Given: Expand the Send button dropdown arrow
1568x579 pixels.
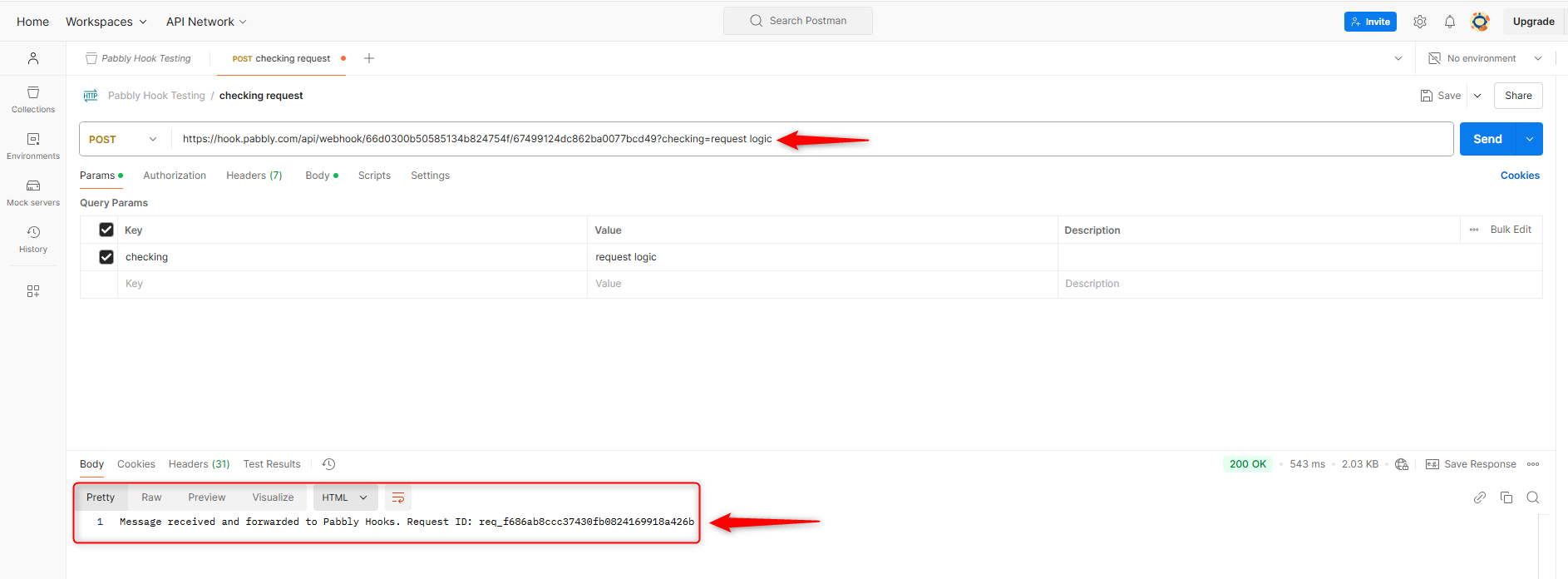Looking at the screenshot, I should (x=1530, y=139).
